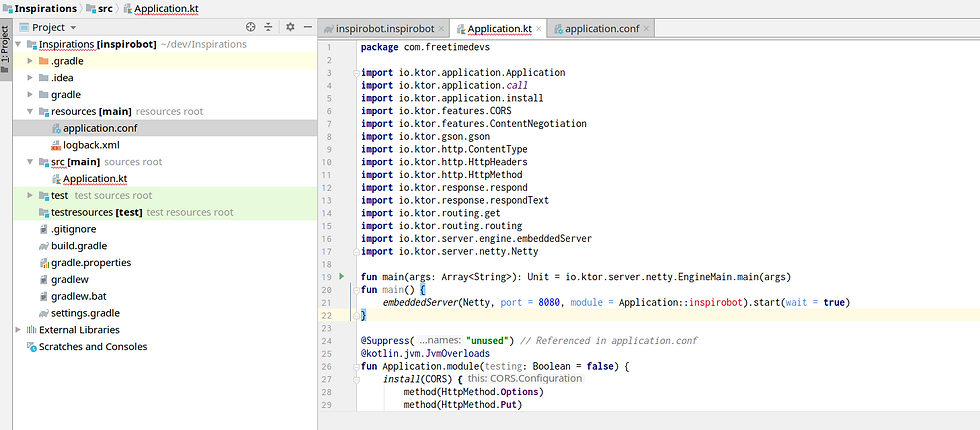The image size is (980, 430).
Task: Hide the Project panel with minimize icon
Action: point(306,28)
